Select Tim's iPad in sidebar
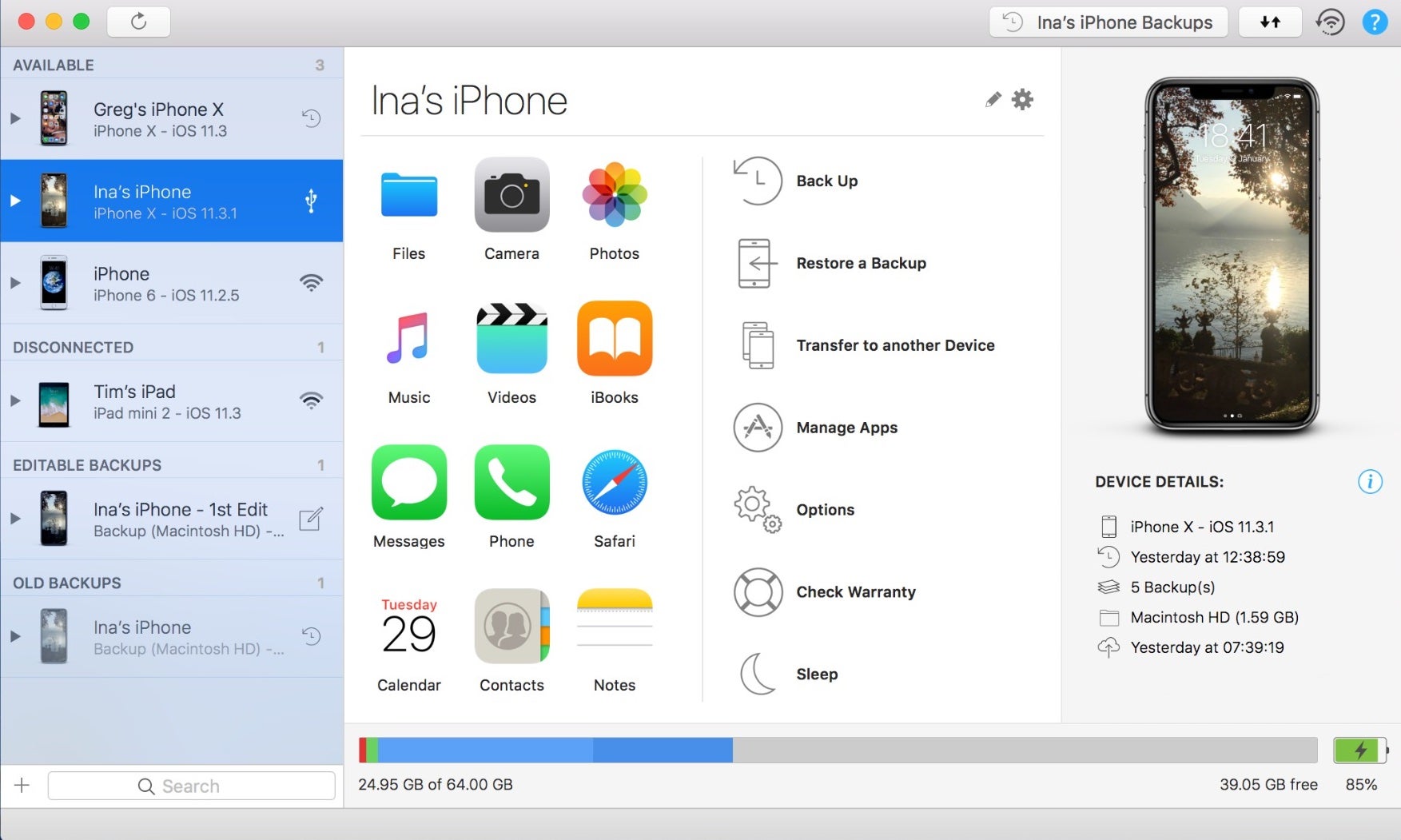The height and width of the screenshot is (840, 1401). coord(172,400)
